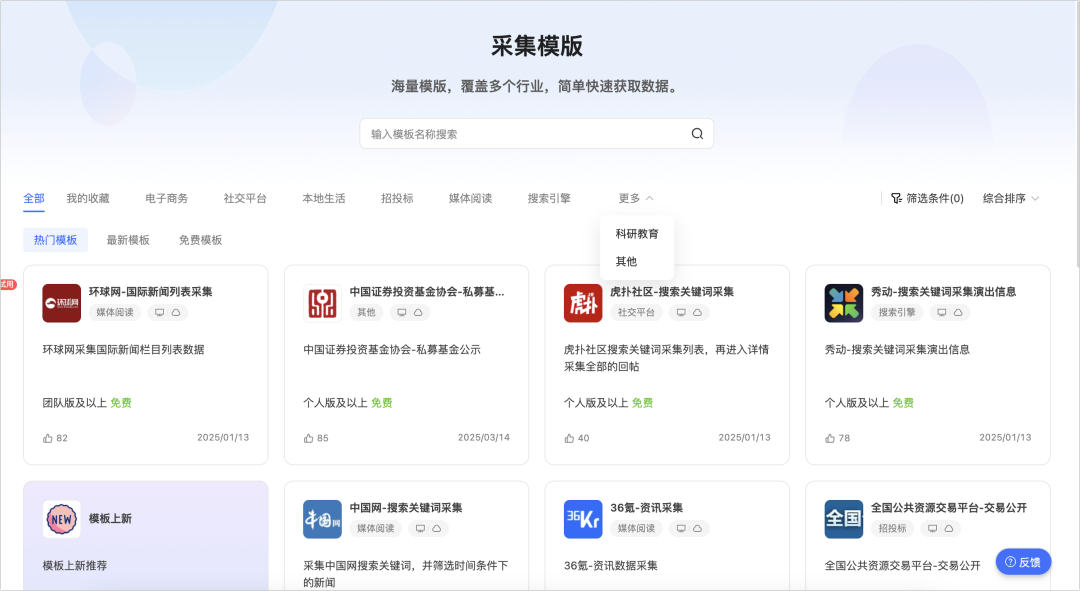Image resolution: width=1080 pixels, height=591 pixels.
Task: Switch to the 我的收藏 tab
Action: pos(87,198)
